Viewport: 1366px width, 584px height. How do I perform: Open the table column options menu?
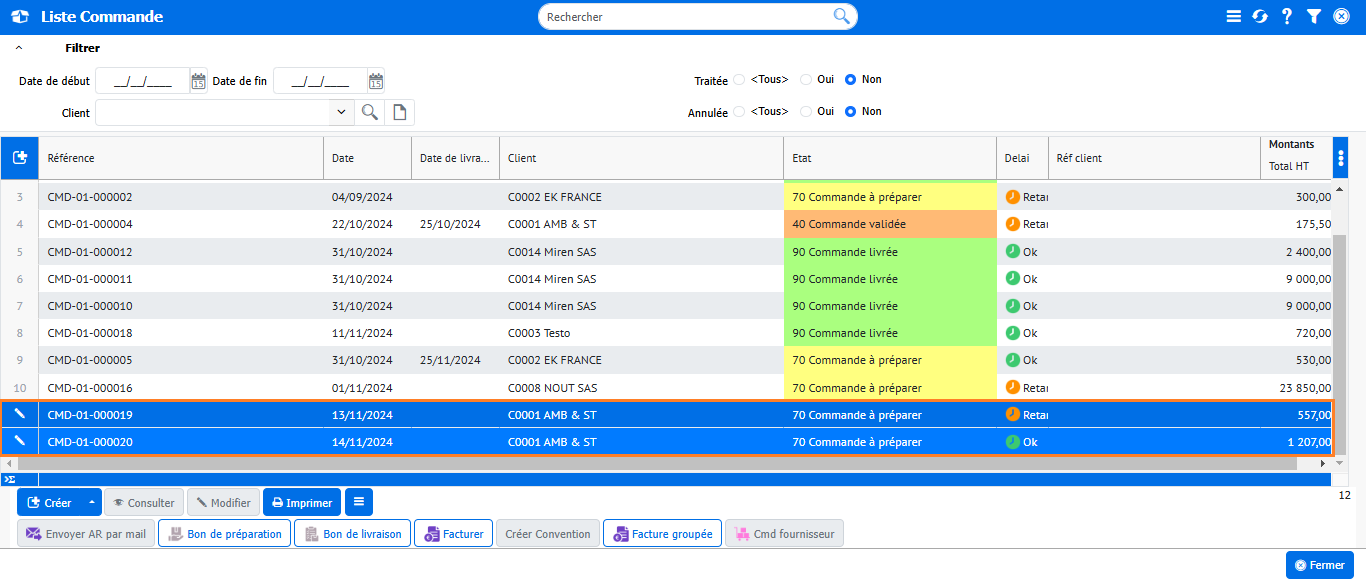(x=1340, y=158)
